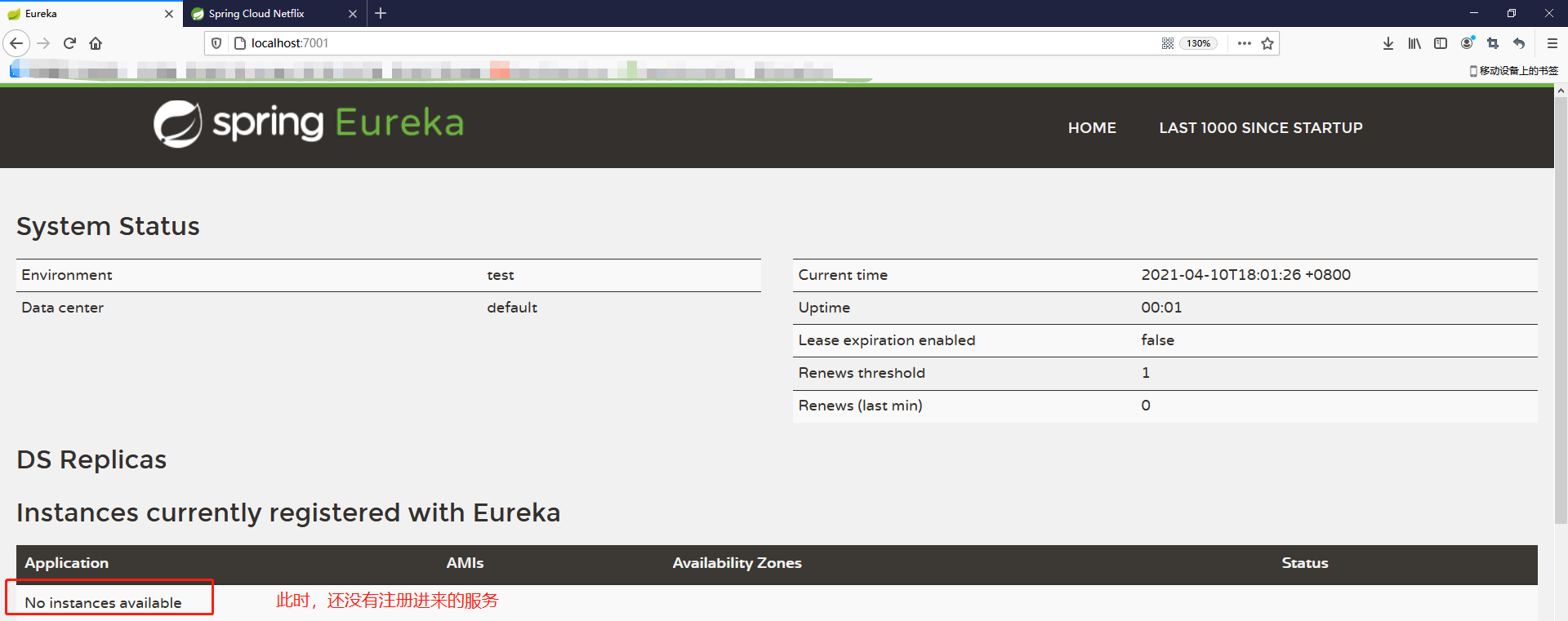Go back with the browser back arrow
The height and width of the screenshot is (621, 1568).
coord(16,43)
